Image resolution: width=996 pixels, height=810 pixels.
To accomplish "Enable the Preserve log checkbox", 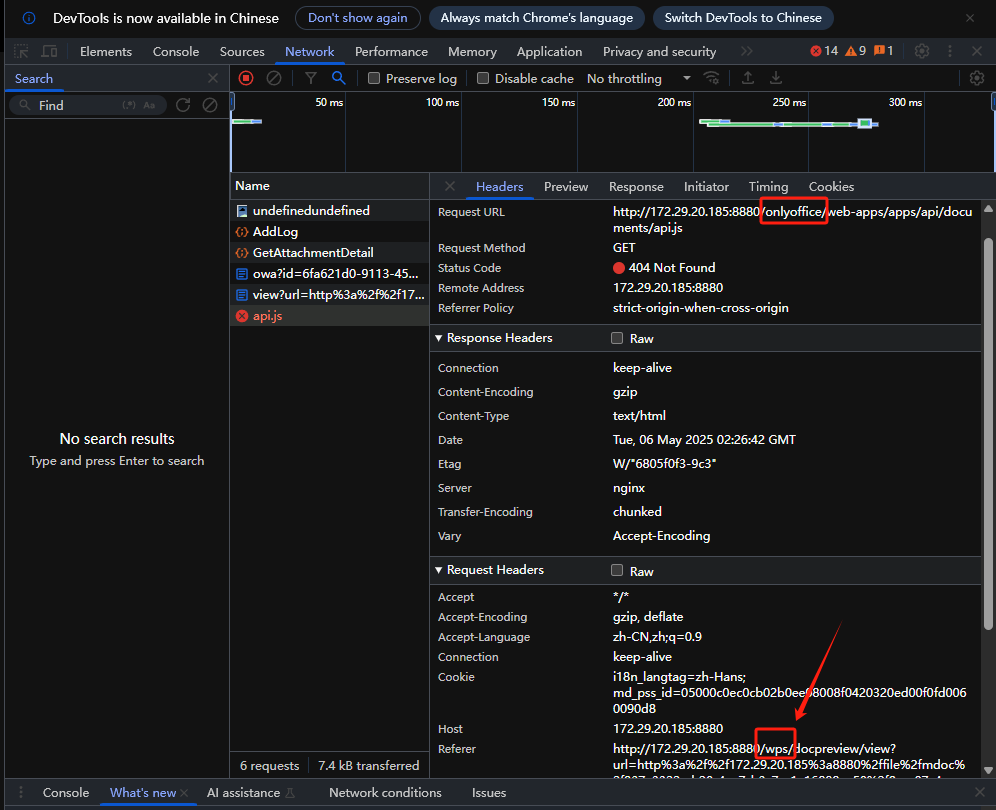I will click(x=374, y=78).
